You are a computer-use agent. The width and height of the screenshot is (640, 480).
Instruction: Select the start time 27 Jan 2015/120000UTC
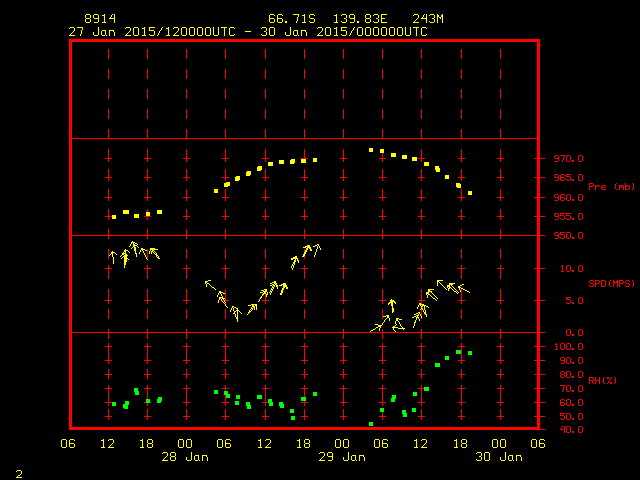coord(151,31)
